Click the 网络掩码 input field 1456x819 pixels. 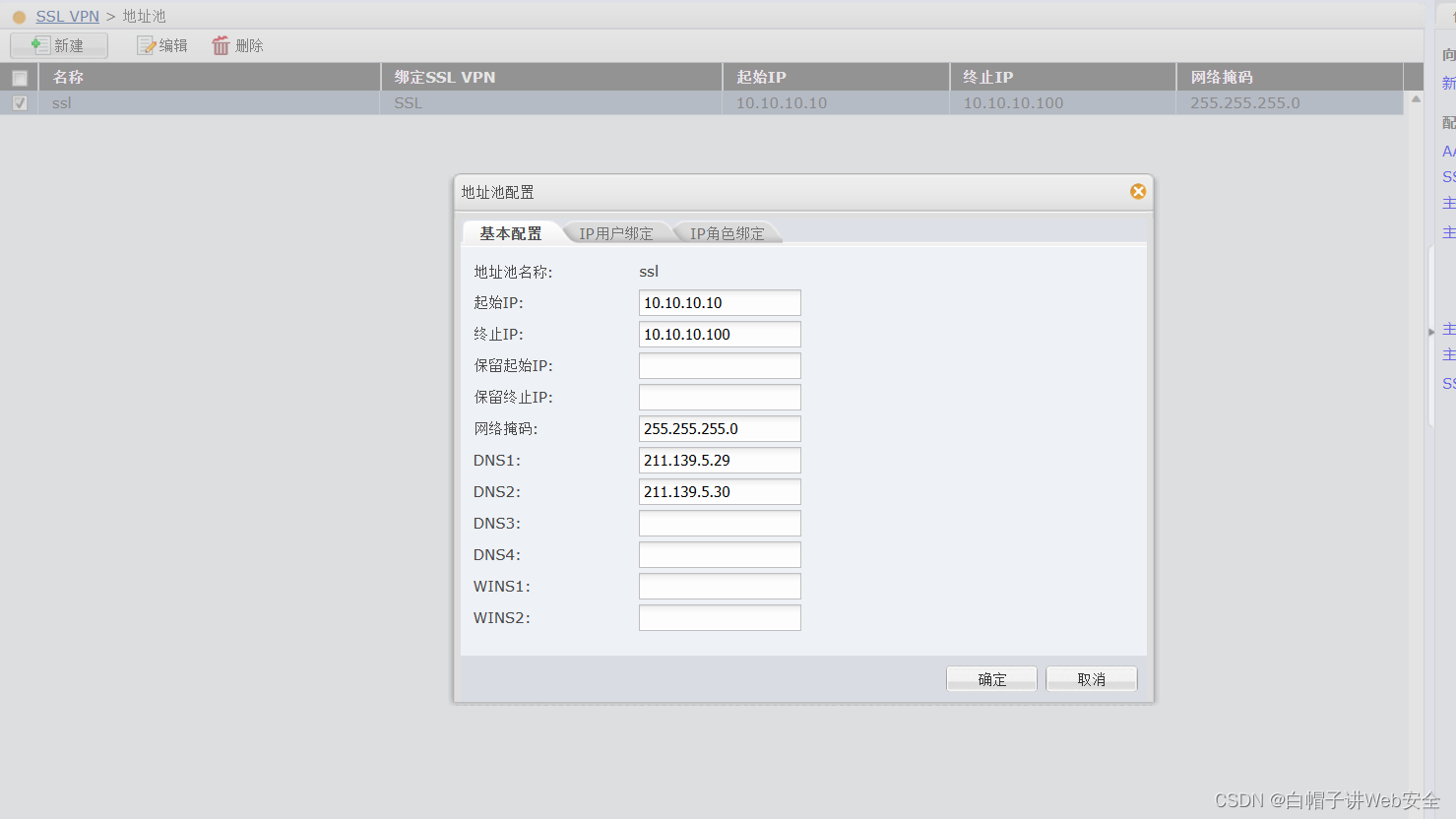720,429
